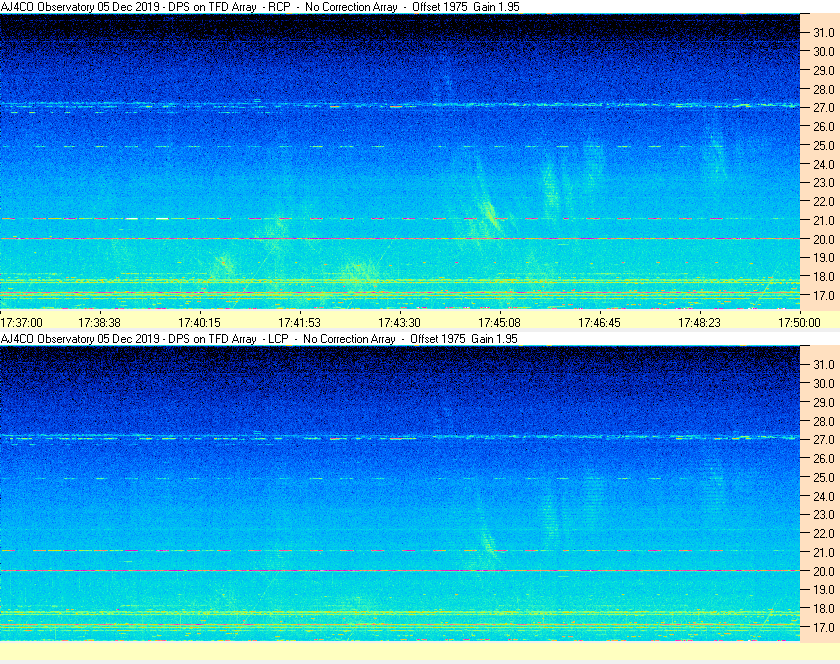Click the 21.0 frequency label on LCP plot

824,553
